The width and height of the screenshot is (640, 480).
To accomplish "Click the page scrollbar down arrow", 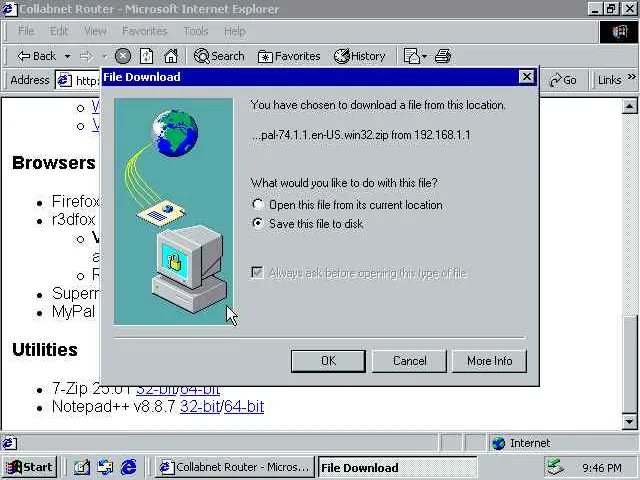I will [629, 421].
